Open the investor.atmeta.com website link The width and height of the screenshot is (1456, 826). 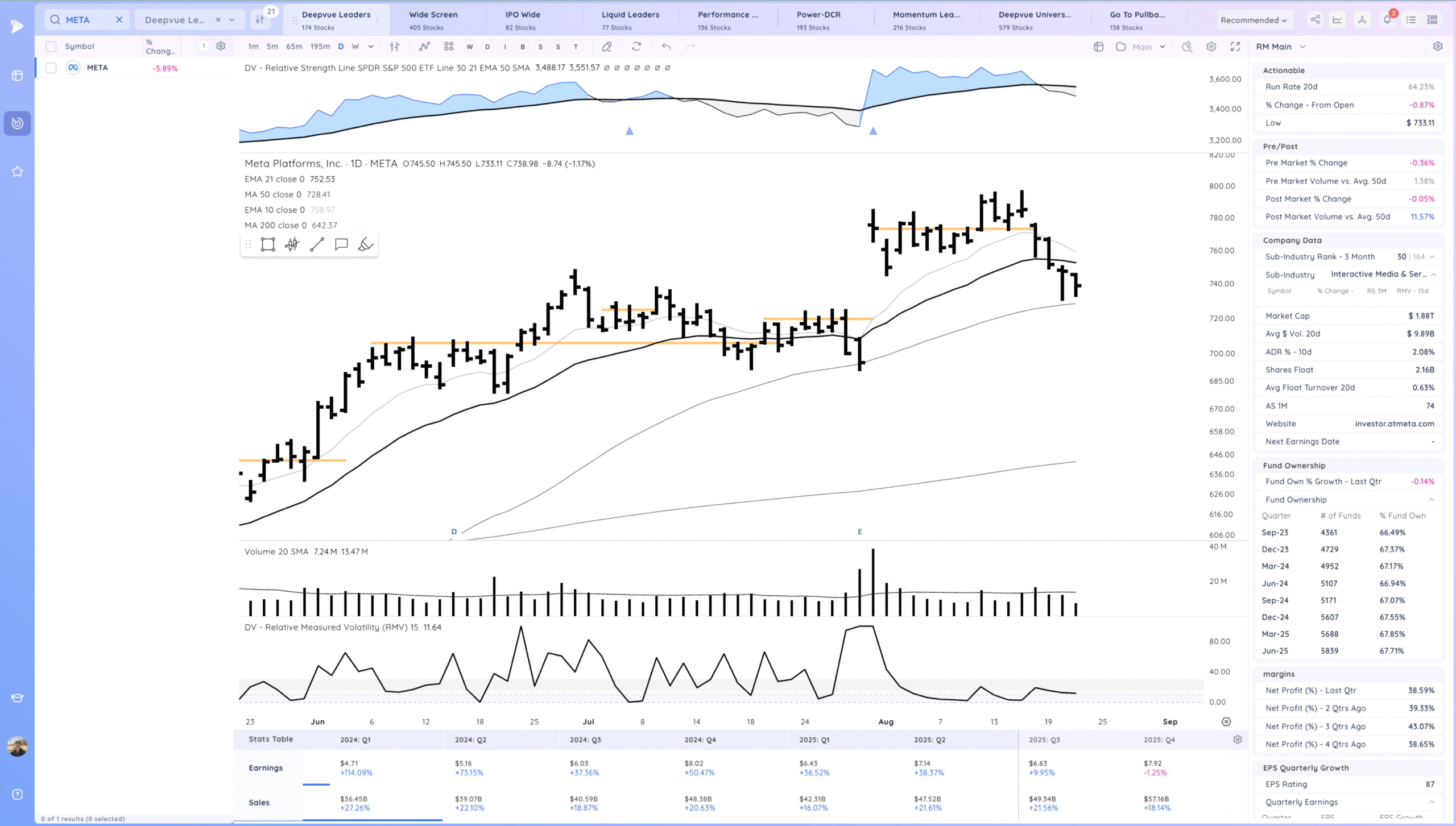pos(1394,424)
